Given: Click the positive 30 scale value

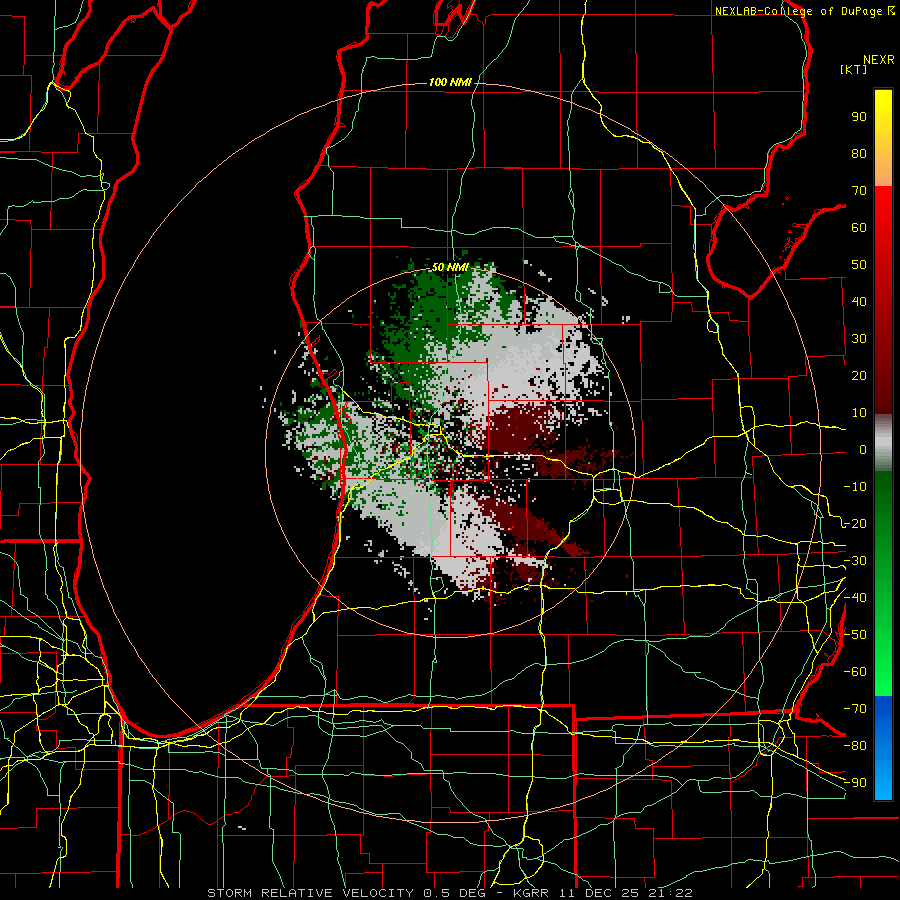Looking at the screenshot, I should 859,339.
